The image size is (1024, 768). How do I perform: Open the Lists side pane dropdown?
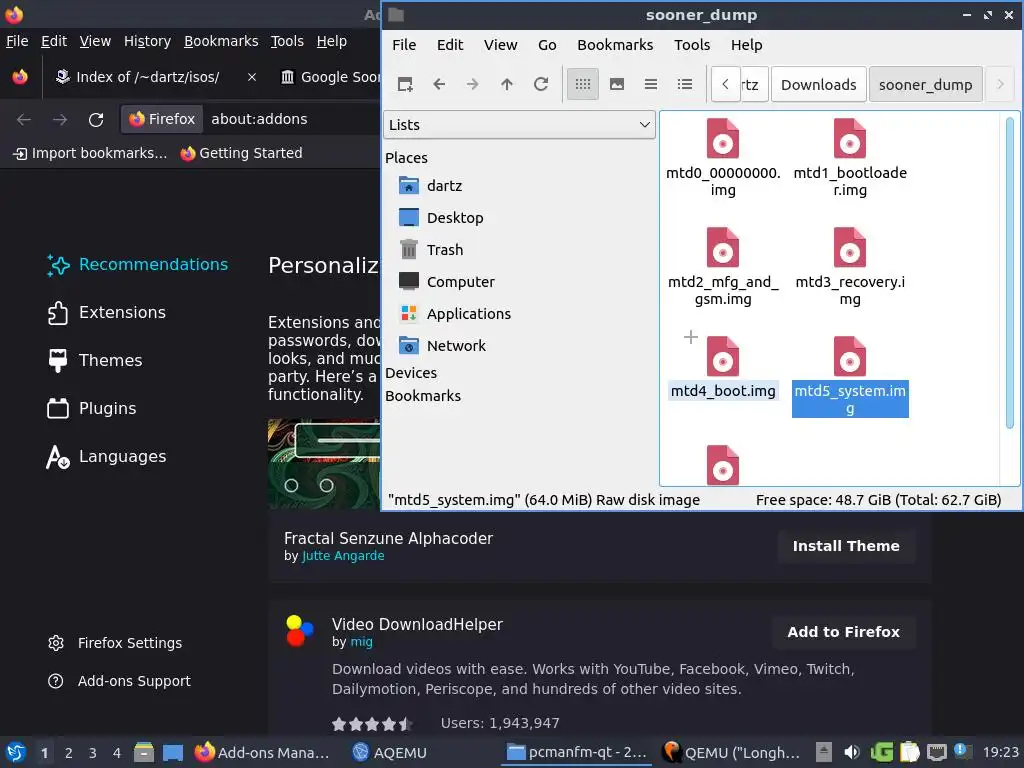coord(519,125)
